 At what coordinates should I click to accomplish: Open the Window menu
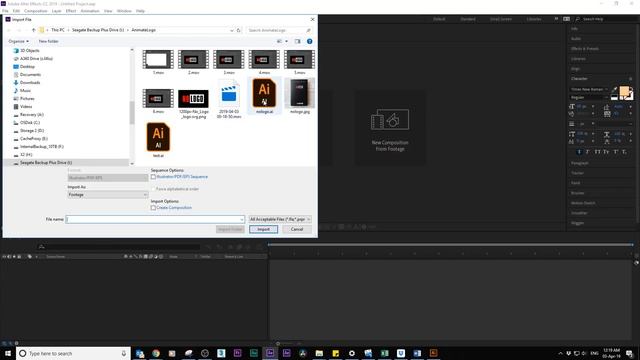(124, 11)
